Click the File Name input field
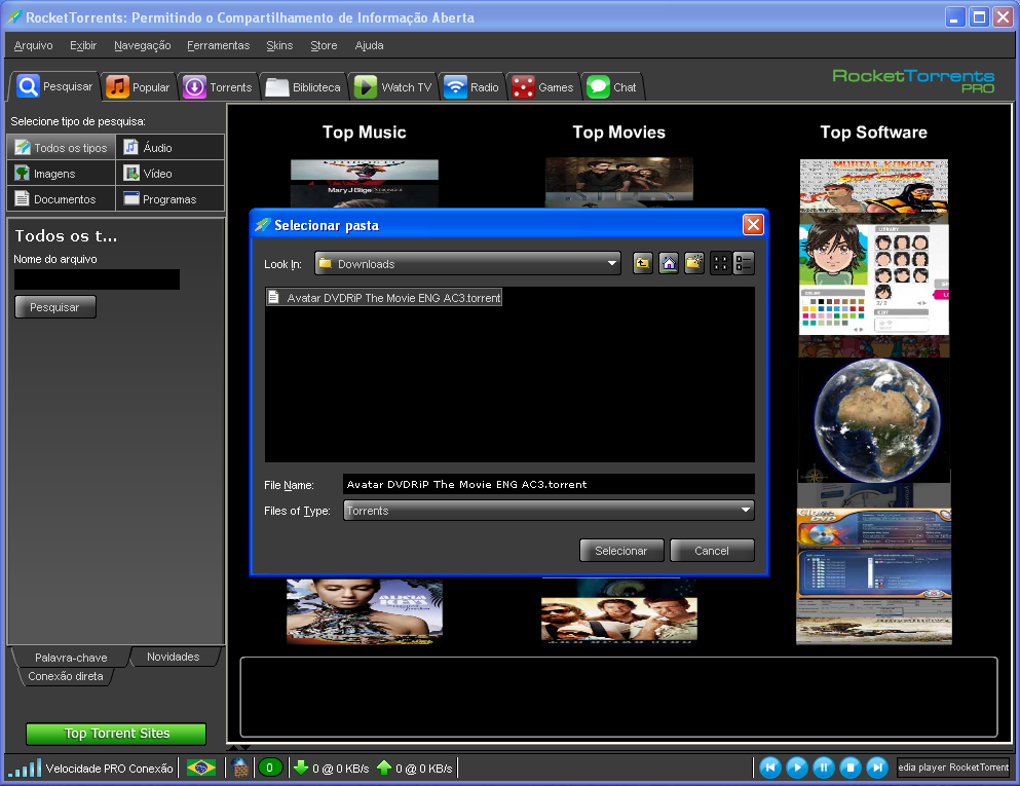Viewport: 1020px width, 786px height. [548, 485]
